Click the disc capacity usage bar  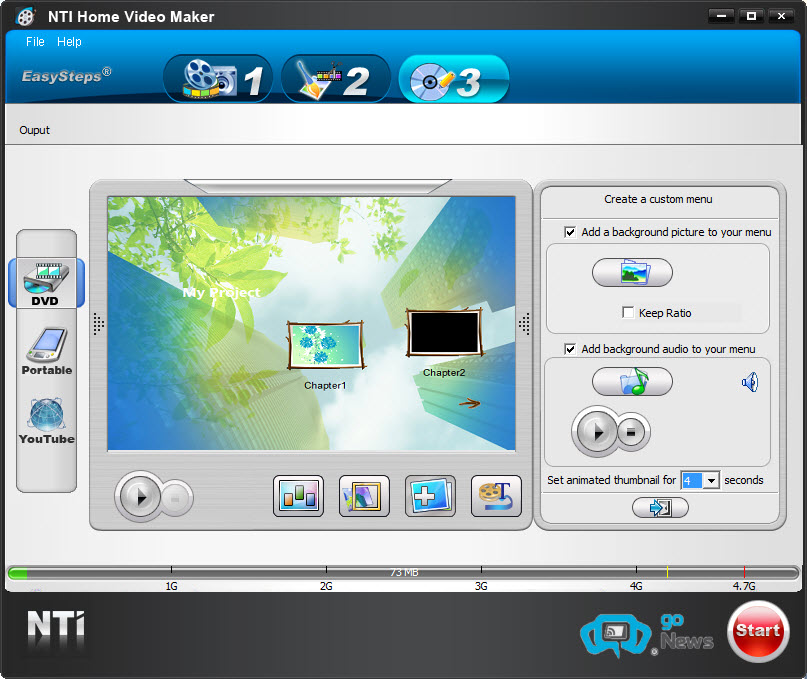(403, 572)
